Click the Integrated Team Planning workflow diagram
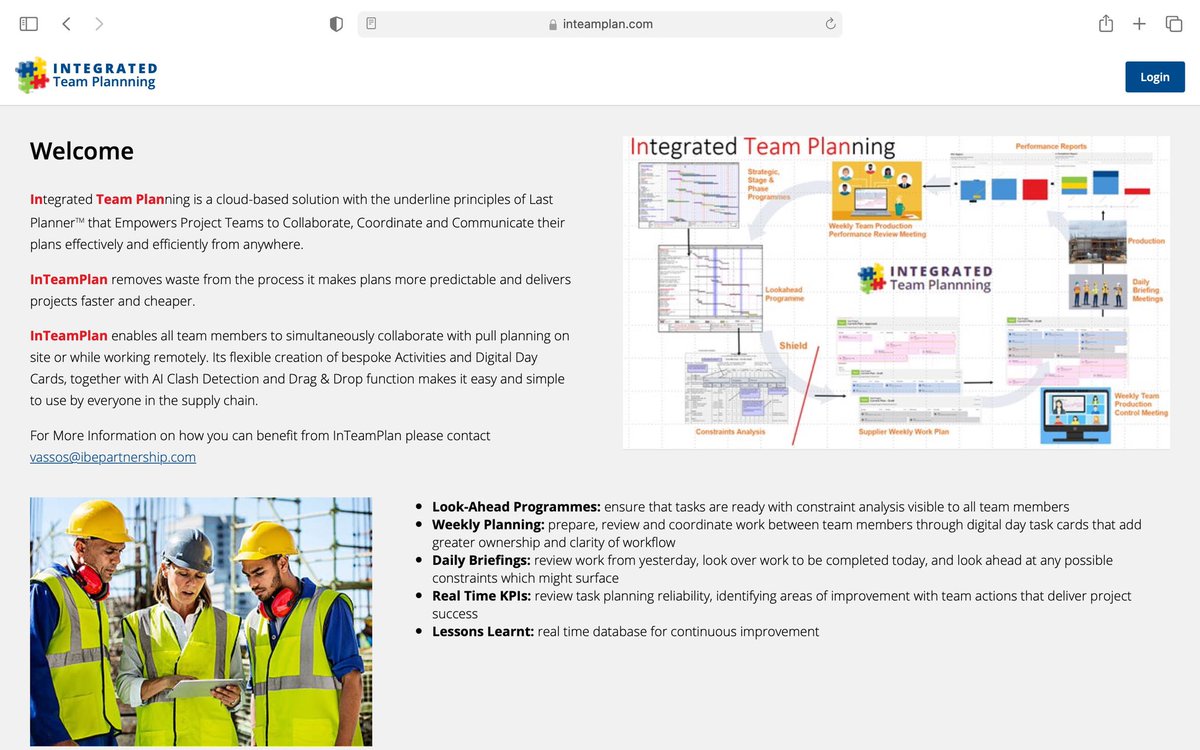This screenshot has width=1200, height=750. [x=896, y=292]
